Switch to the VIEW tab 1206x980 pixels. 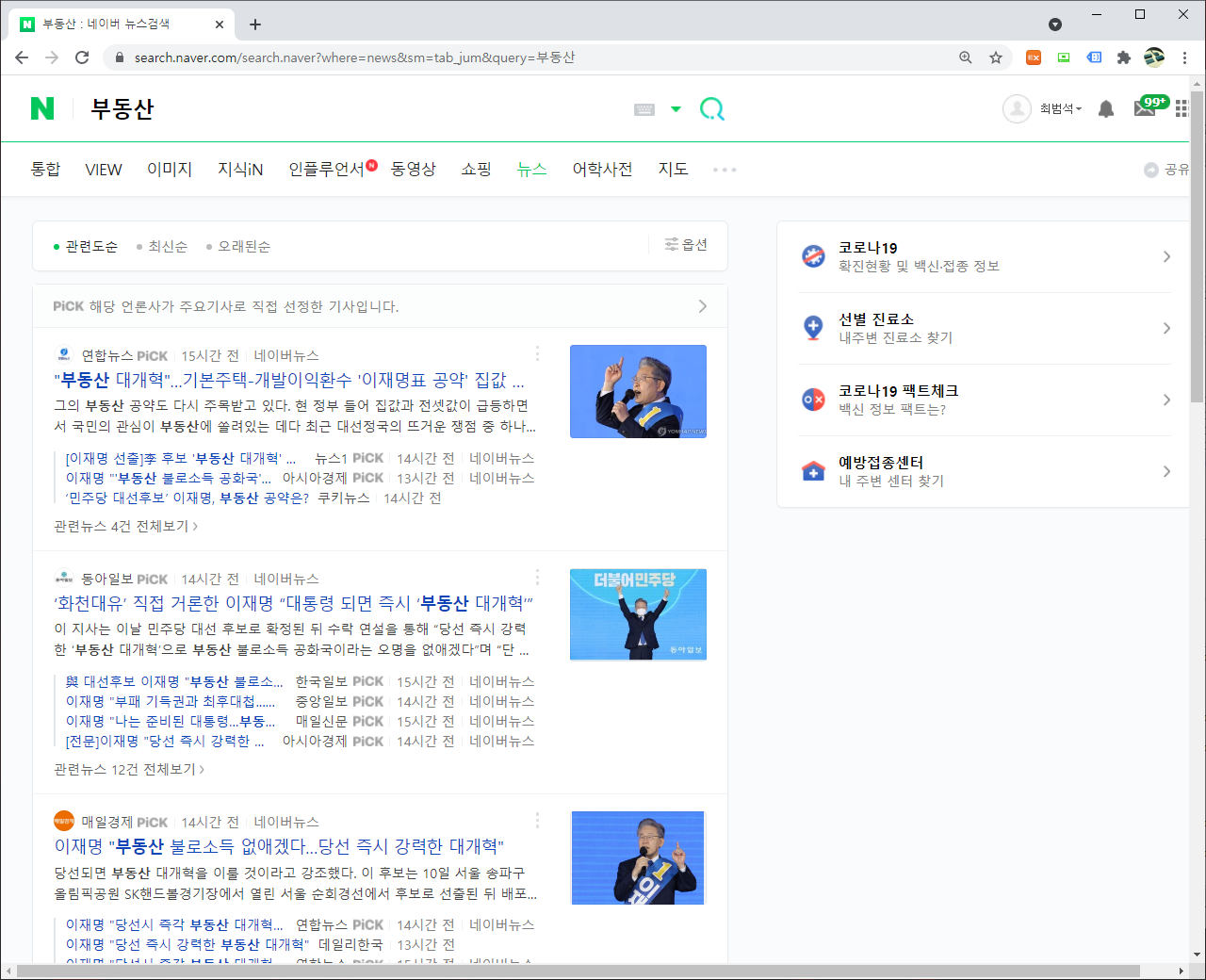[104, 170]
